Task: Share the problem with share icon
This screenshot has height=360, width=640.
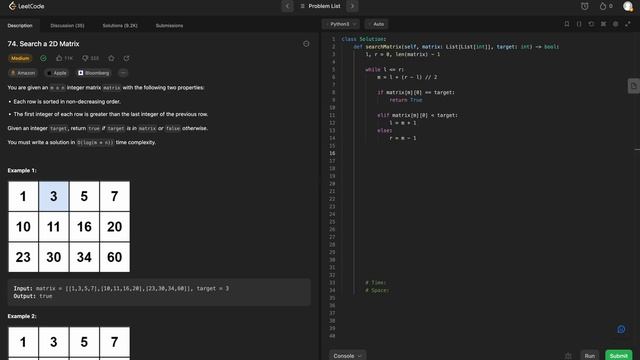Action: tap(127, 58)
